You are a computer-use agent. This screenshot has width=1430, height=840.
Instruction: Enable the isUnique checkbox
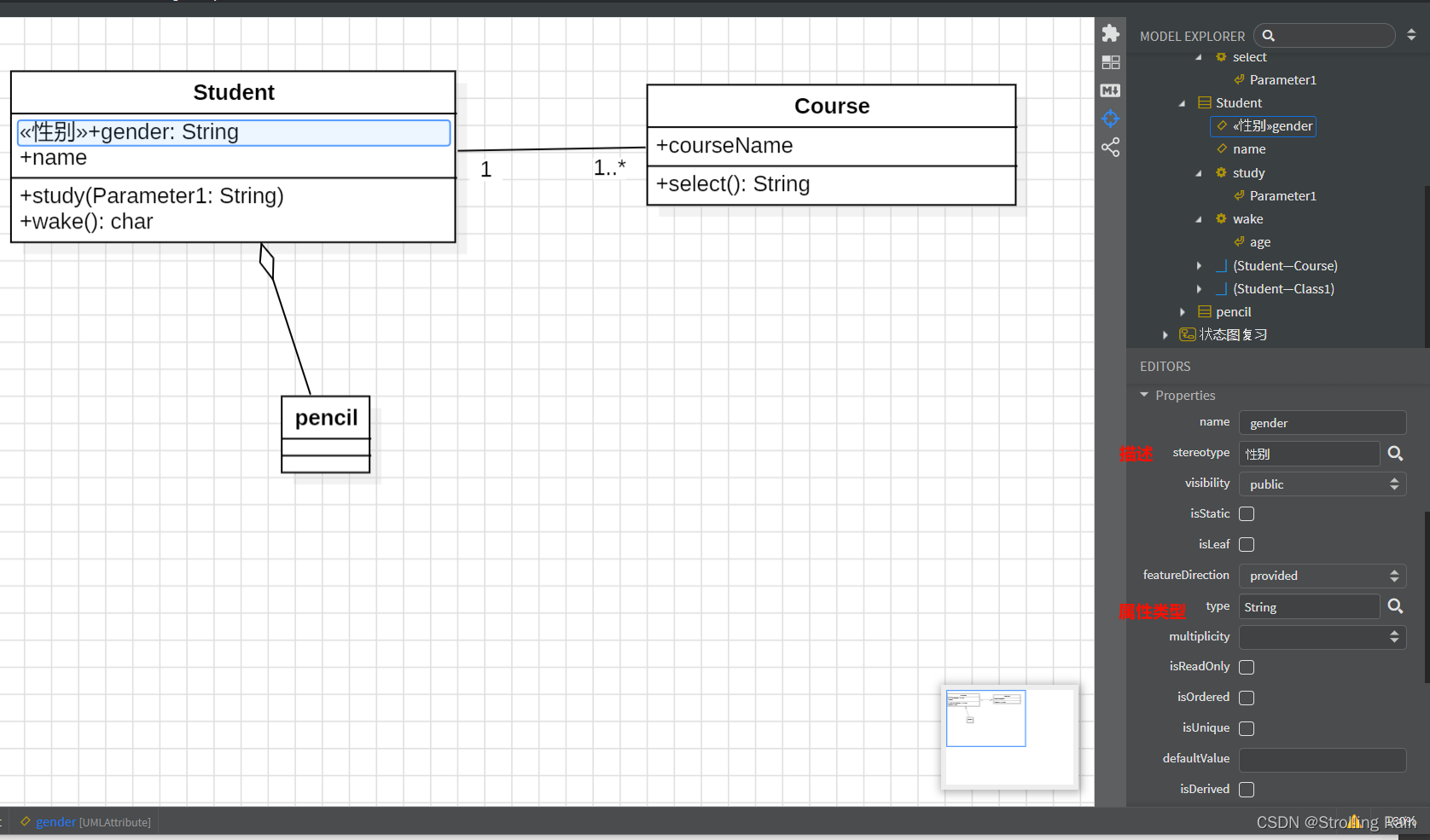[x=1247, y=728]
